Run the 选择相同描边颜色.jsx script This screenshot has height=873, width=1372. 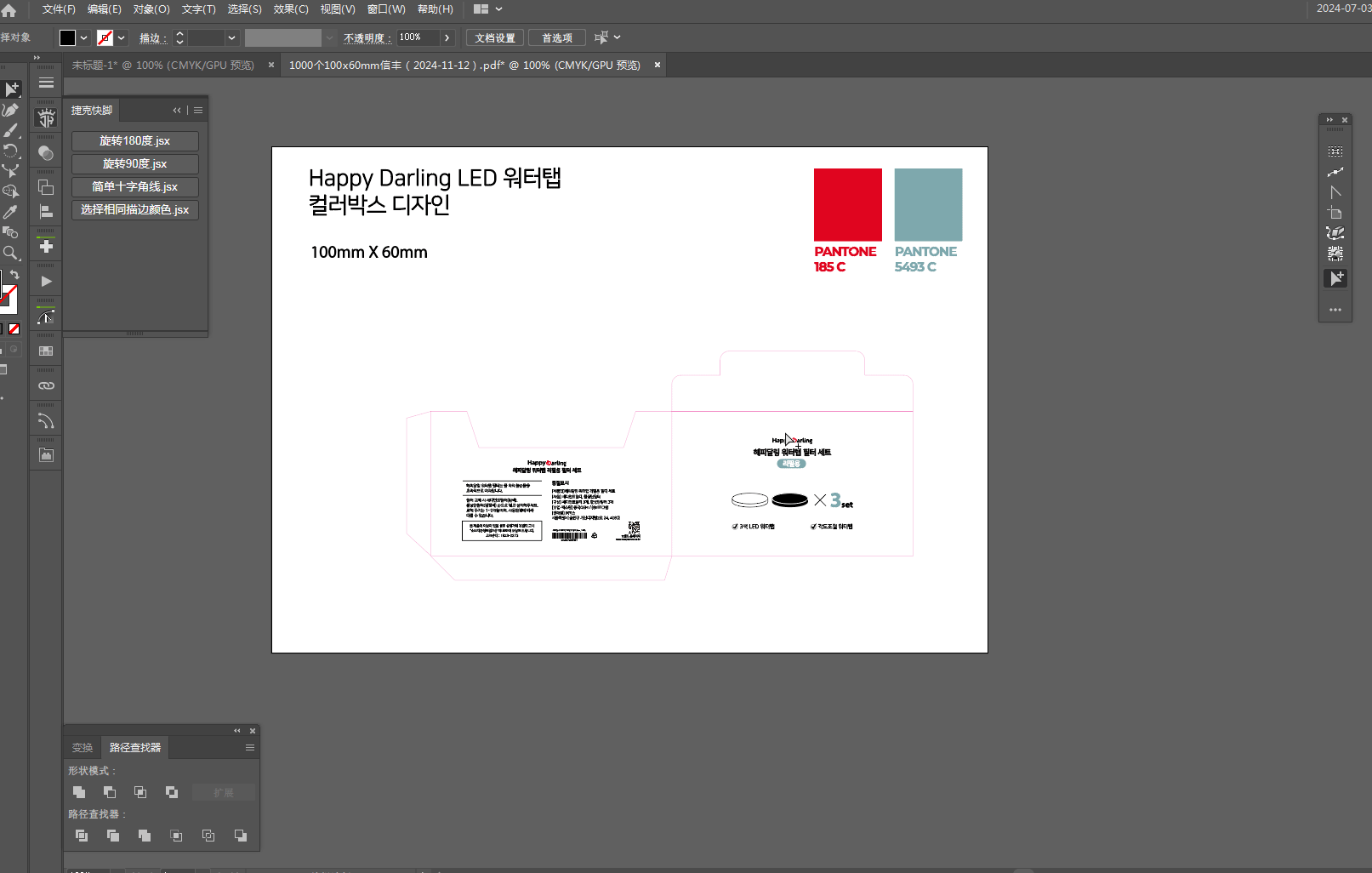point(135,210)
